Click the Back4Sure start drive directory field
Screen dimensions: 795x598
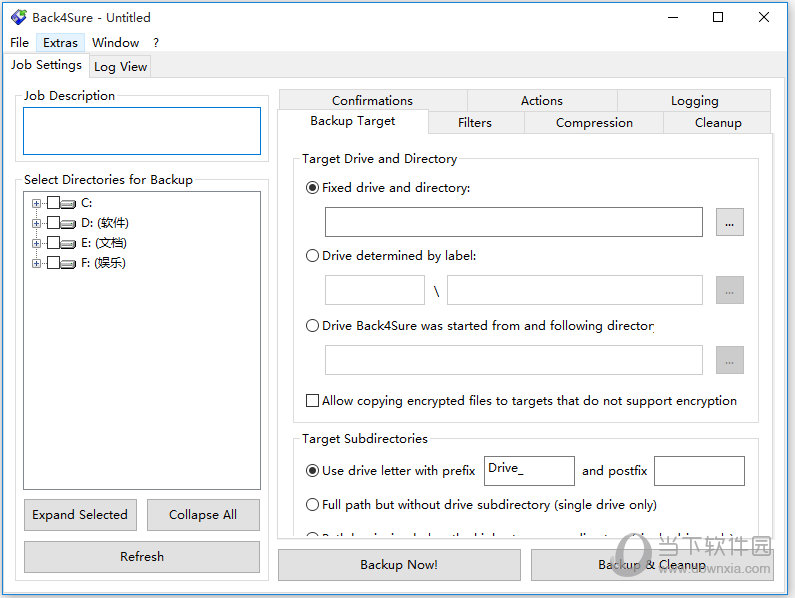pos(514,360)
